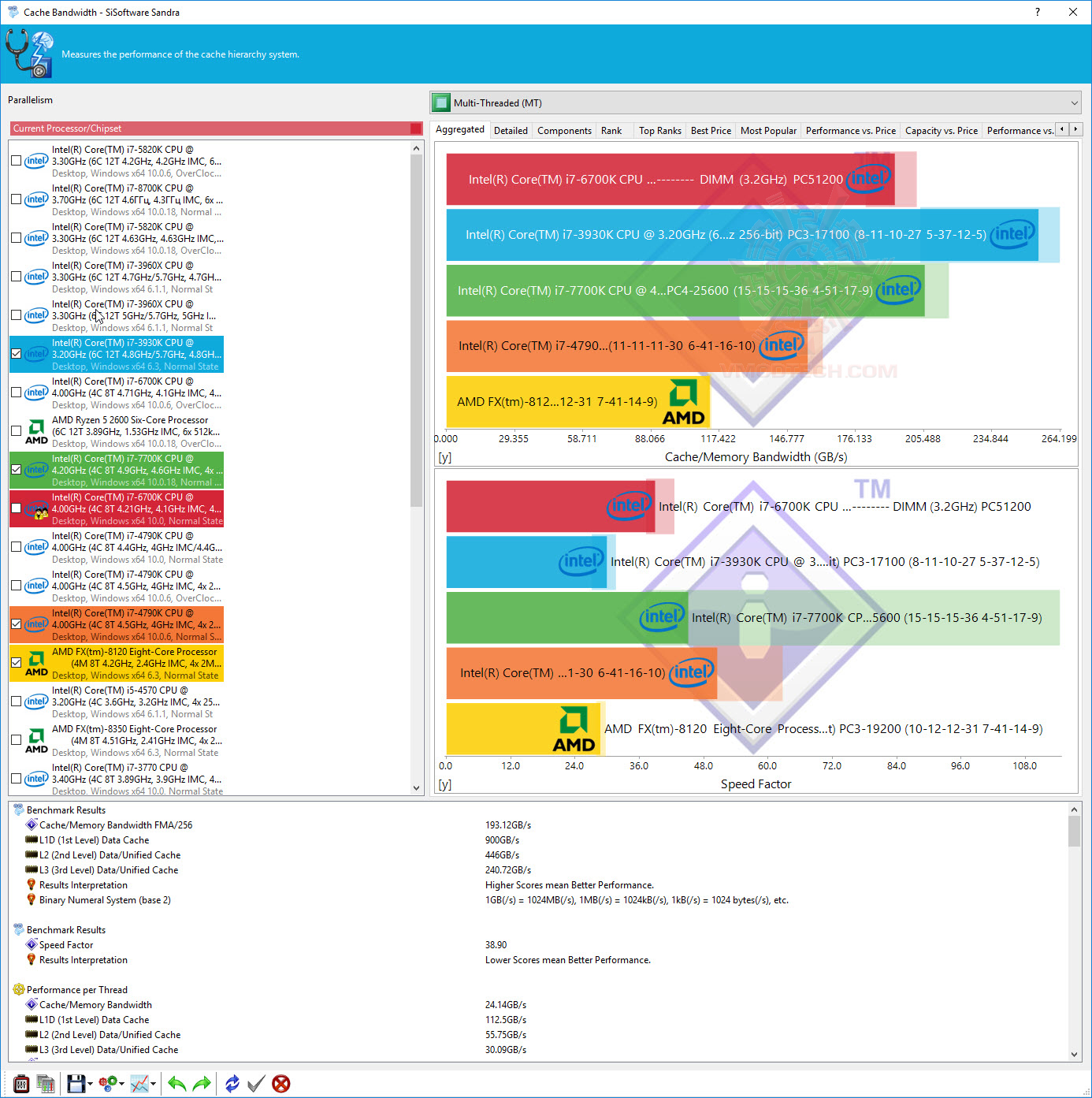The height and width of the screenshot is (1098, 1092).
Task: Click the grey checkmark OK icon
Action: pyautogui.click(x=256, y=1084)
